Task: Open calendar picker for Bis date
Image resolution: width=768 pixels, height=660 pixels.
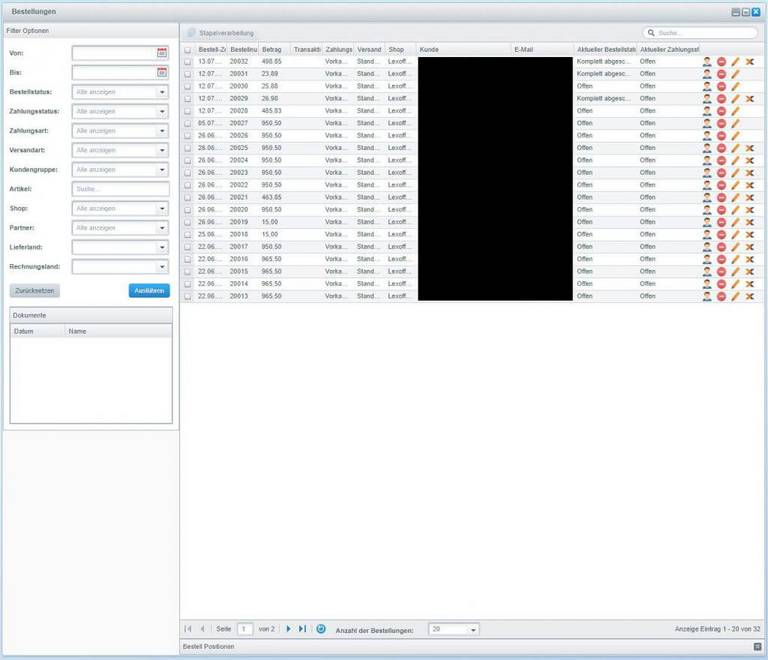Action: point(162,72)
